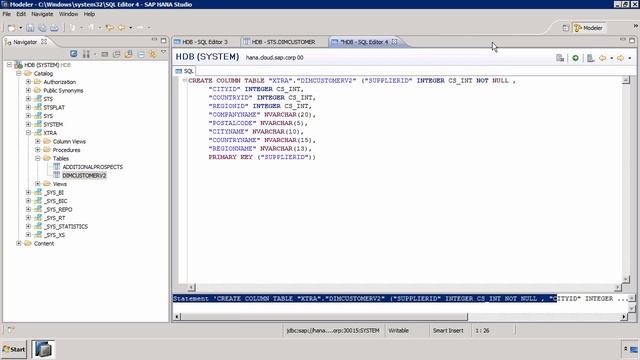The image size is (640, 360).
Task: Expand the STS schema node
Action: pos(28,99)
